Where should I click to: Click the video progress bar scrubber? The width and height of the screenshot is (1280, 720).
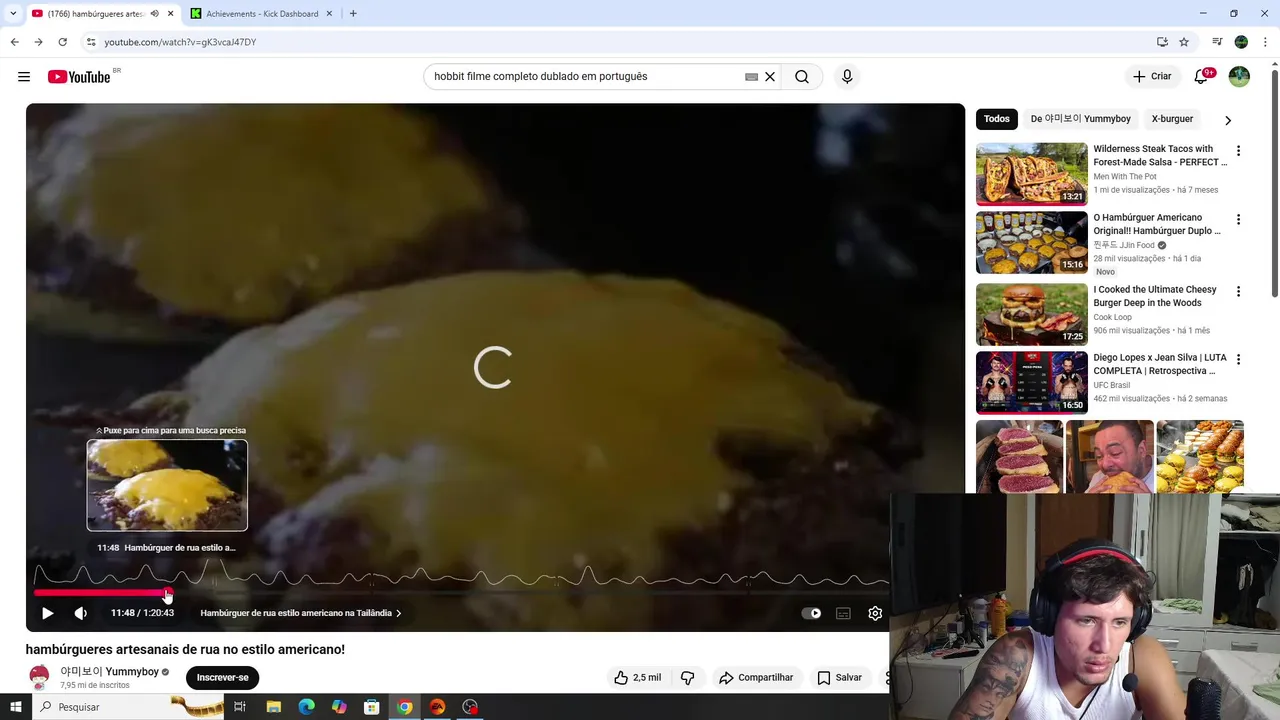pyautogui.click(x=167, y=594)
